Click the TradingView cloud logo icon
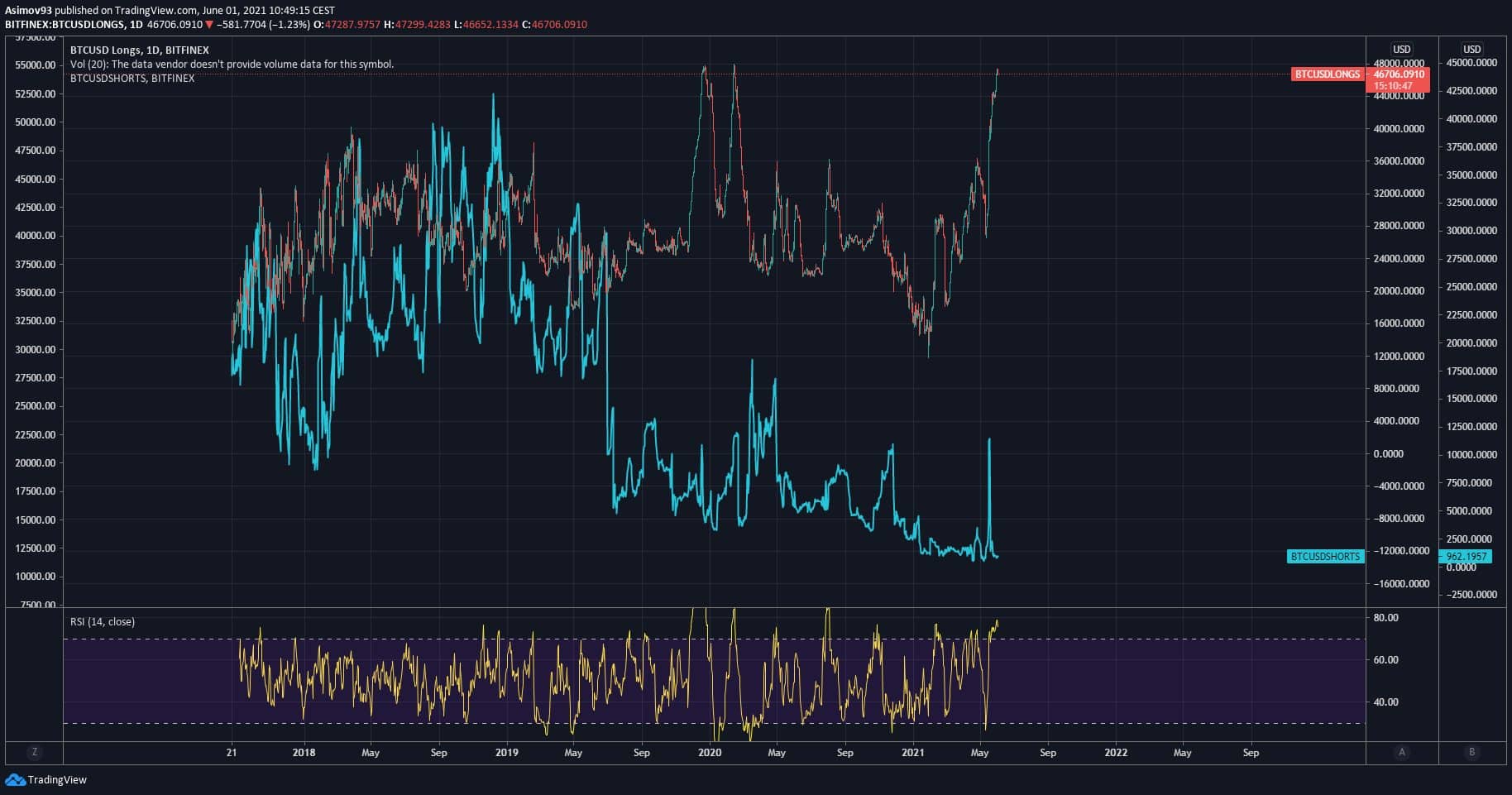This screenshot has height=795, width=1512. (15, 779)
